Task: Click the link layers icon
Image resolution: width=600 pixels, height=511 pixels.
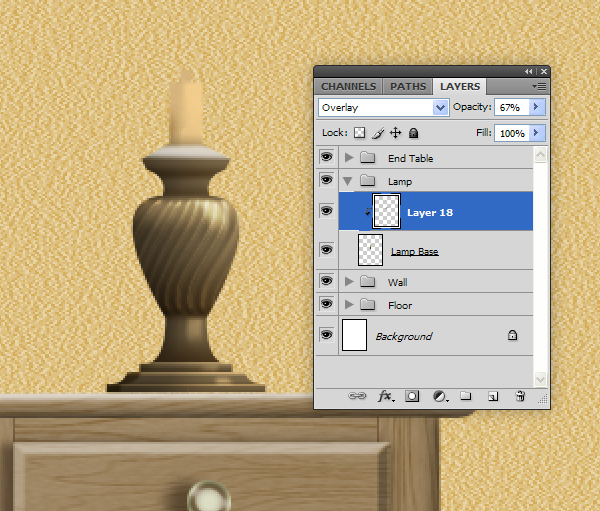Action: [357, 397]
